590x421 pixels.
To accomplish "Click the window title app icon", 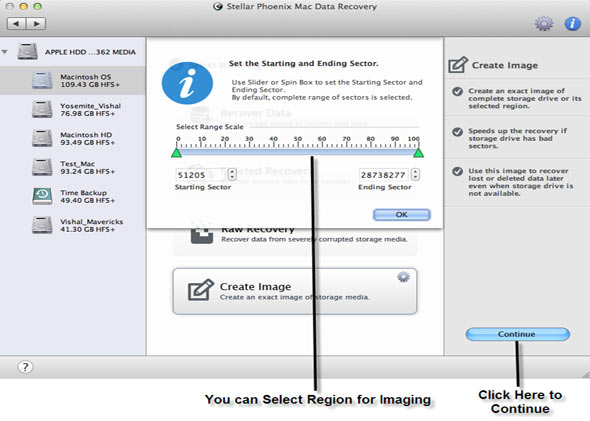I will 217,6.
